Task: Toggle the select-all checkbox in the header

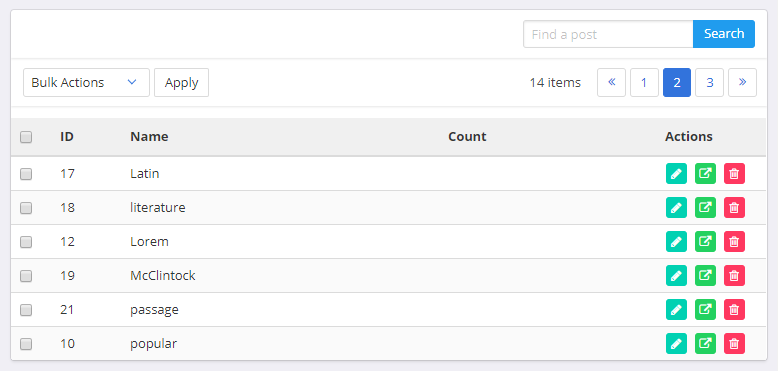Action: click(26, 137)
